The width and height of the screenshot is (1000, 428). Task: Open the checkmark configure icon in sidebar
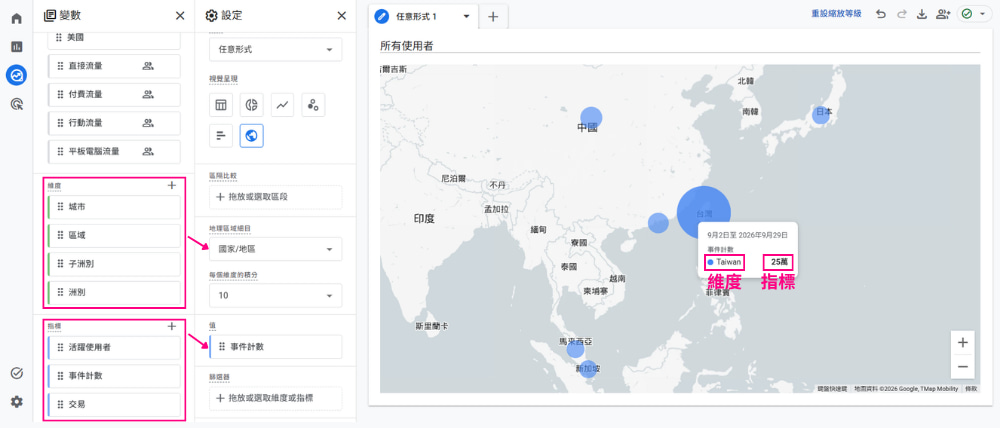[17, 373]
